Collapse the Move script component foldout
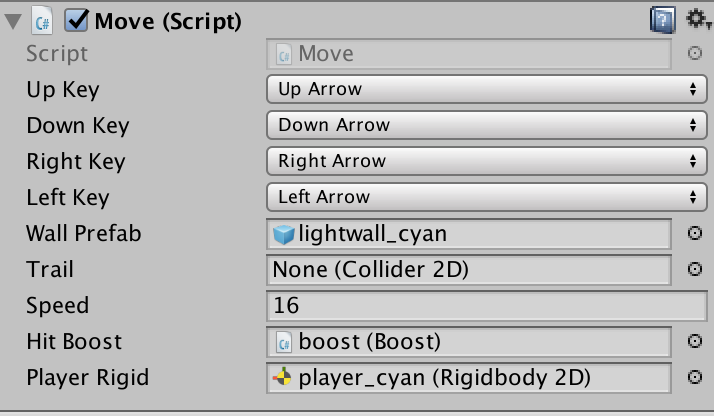 point(13,20)
